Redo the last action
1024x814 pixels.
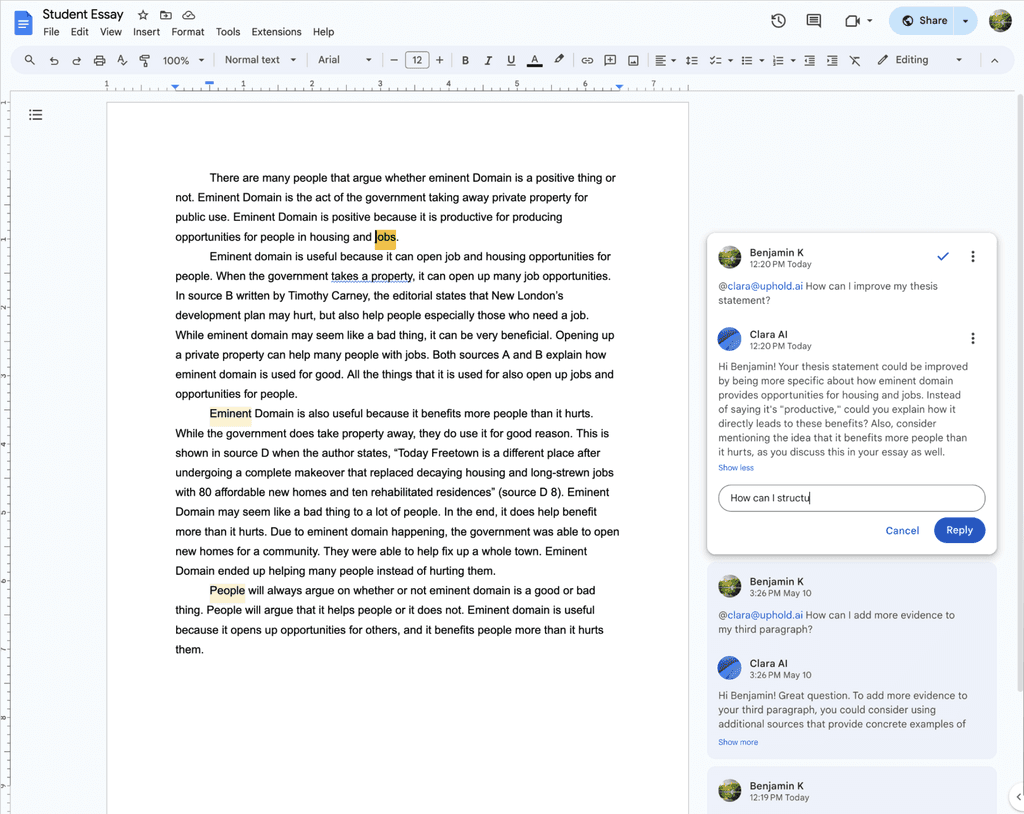click(76, 60)
